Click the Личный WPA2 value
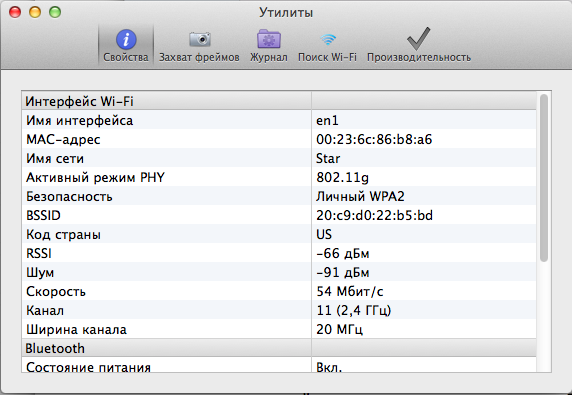The width and height of the screenshot is (572, 395). (360, 197)
